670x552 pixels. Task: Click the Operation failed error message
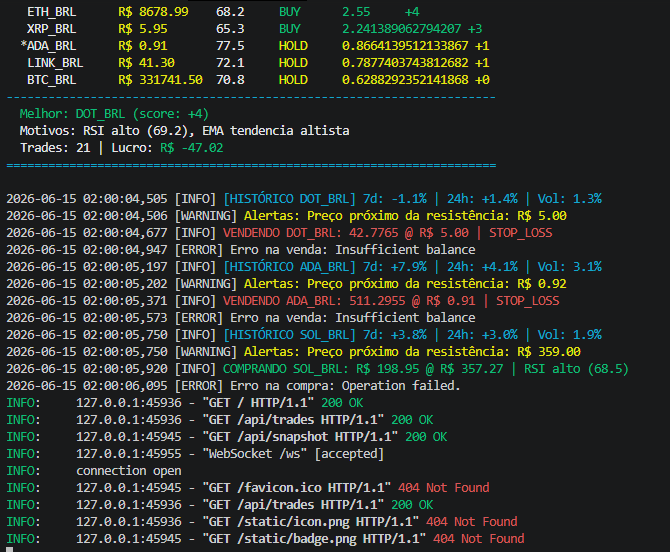pos(401,386)
